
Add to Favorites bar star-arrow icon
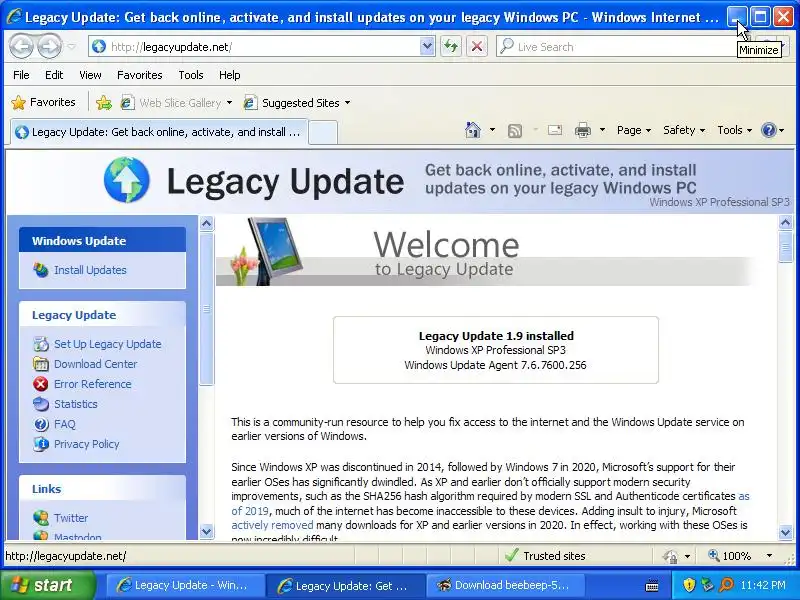[x=104, y=103]
